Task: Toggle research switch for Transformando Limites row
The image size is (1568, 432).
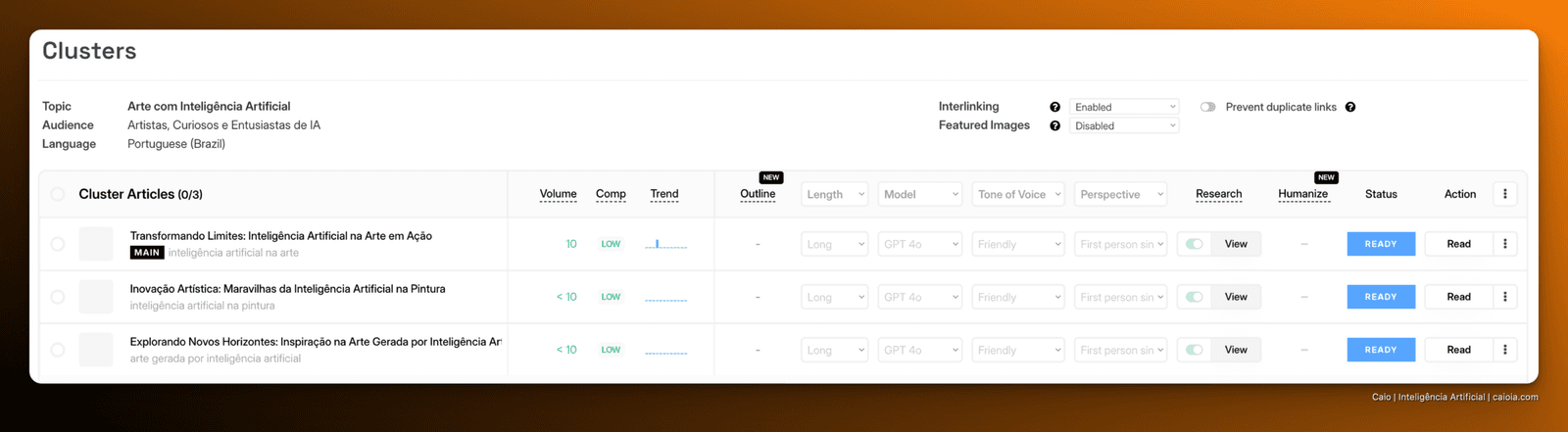Action: click(x=1194, y=244)
